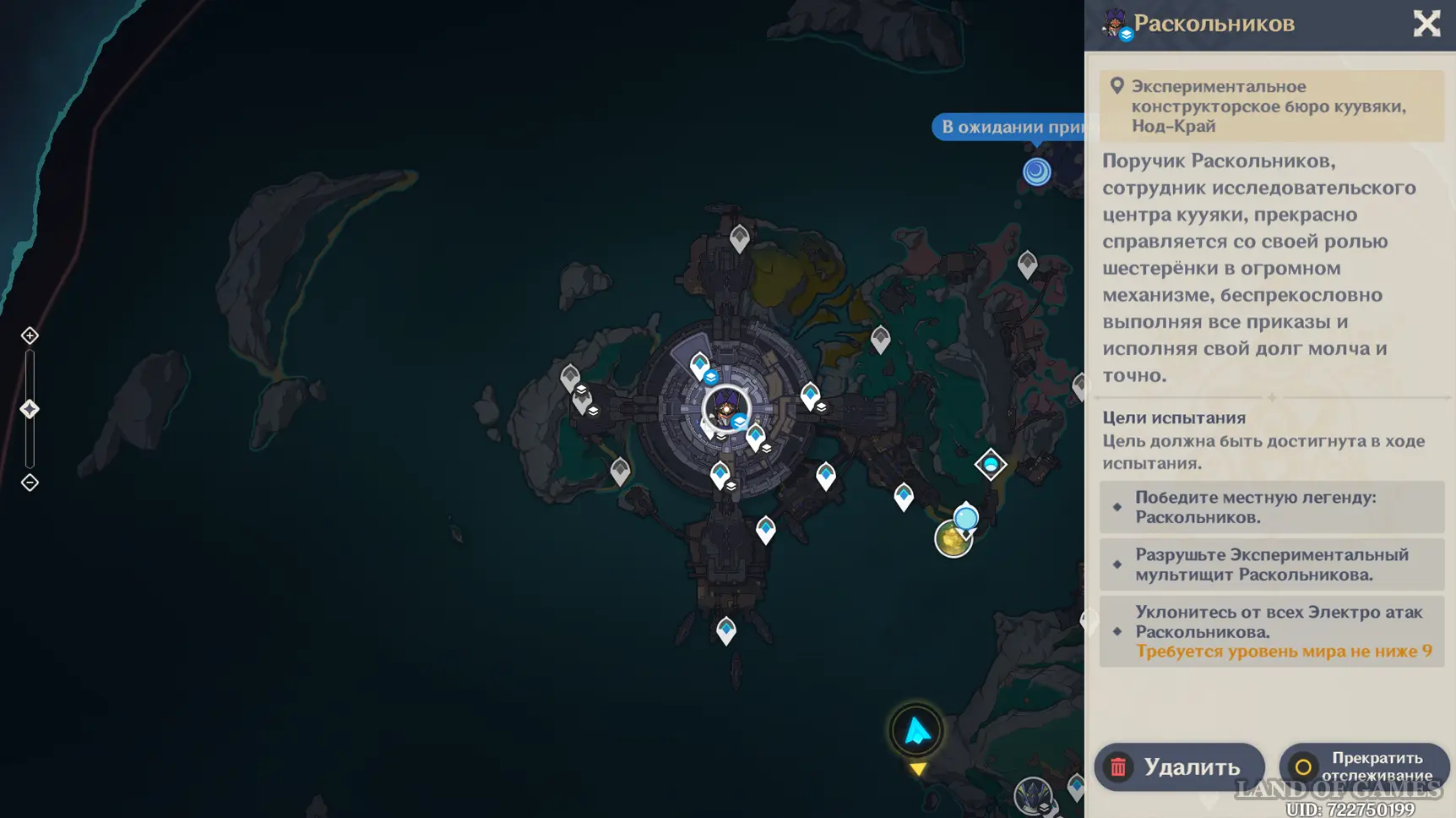Screen dimensions: 1456x818
Task: Select 'Уклонитесь от всех Электро атак' objective
Action: tap(1272, 631)
